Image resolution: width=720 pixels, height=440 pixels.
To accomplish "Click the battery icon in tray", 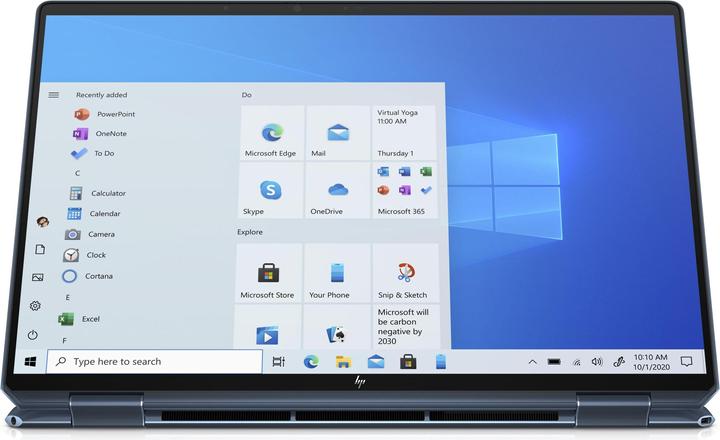I will tap(554, 362).
